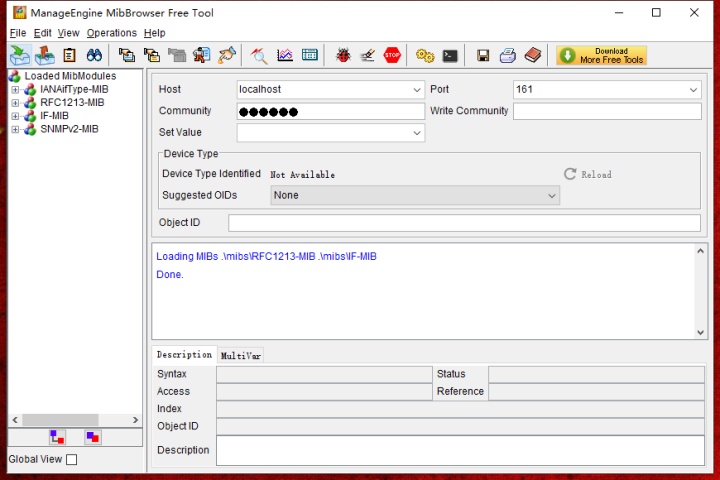Click the eraser clear output icon
The width and height of the screenshot is (720, 480).
click(367, 56)
